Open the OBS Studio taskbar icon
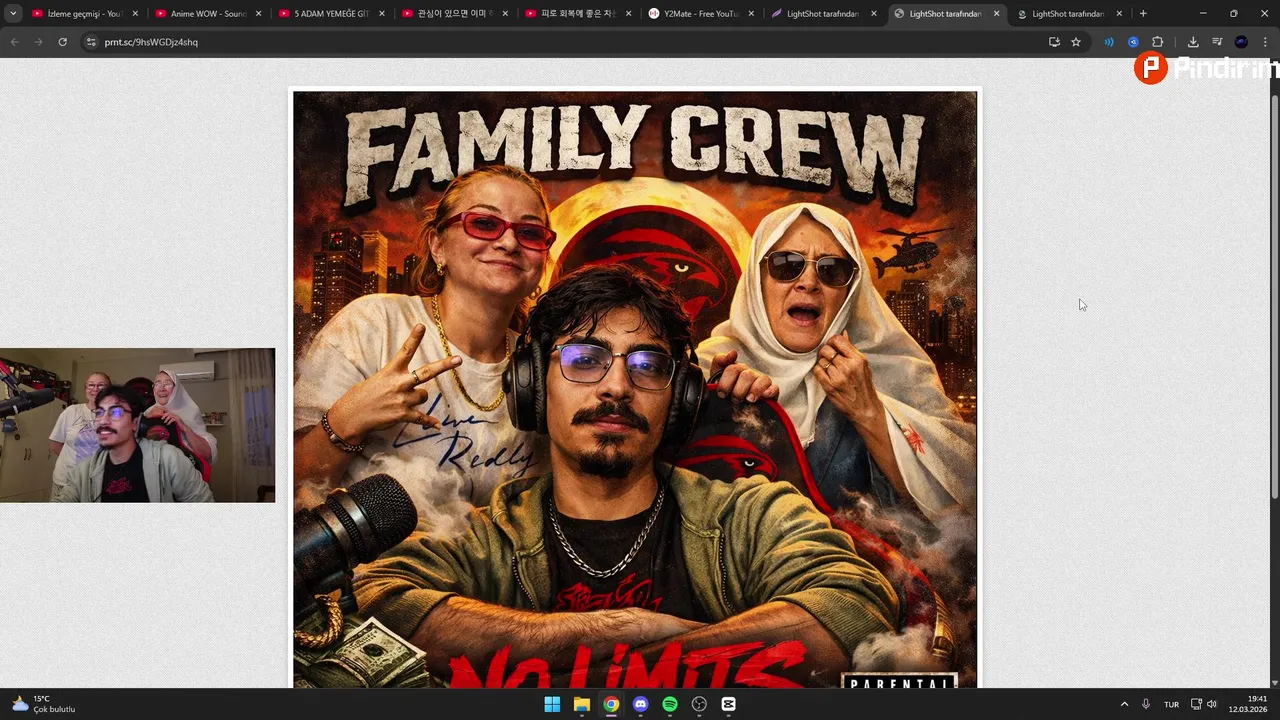The width and height of the screenshot is (1280, 720). pos(699,704)
